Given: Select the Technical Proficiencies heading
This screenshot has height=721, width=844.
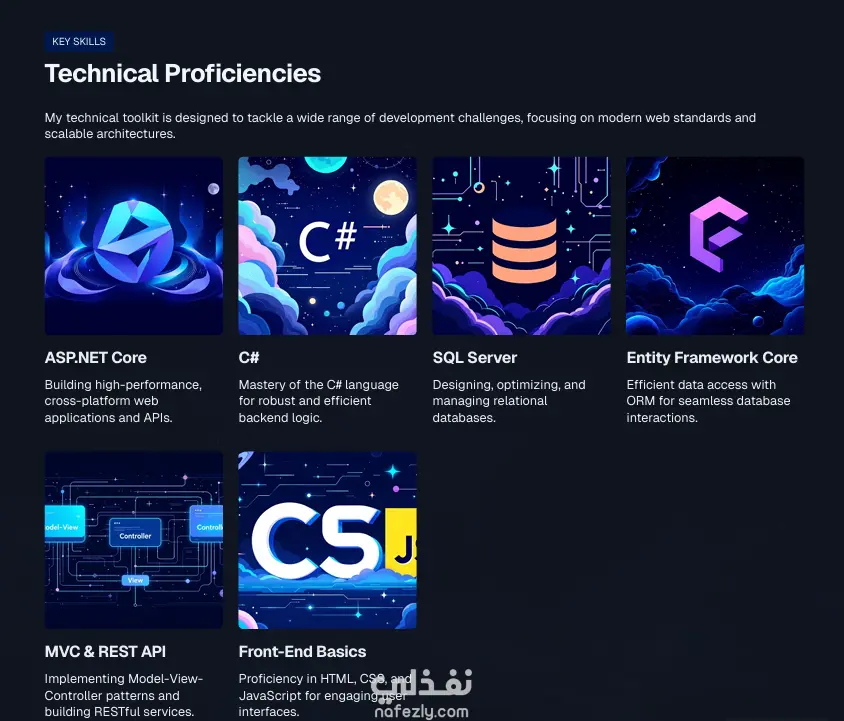Looking at the screenshot, I should point(182,73).
